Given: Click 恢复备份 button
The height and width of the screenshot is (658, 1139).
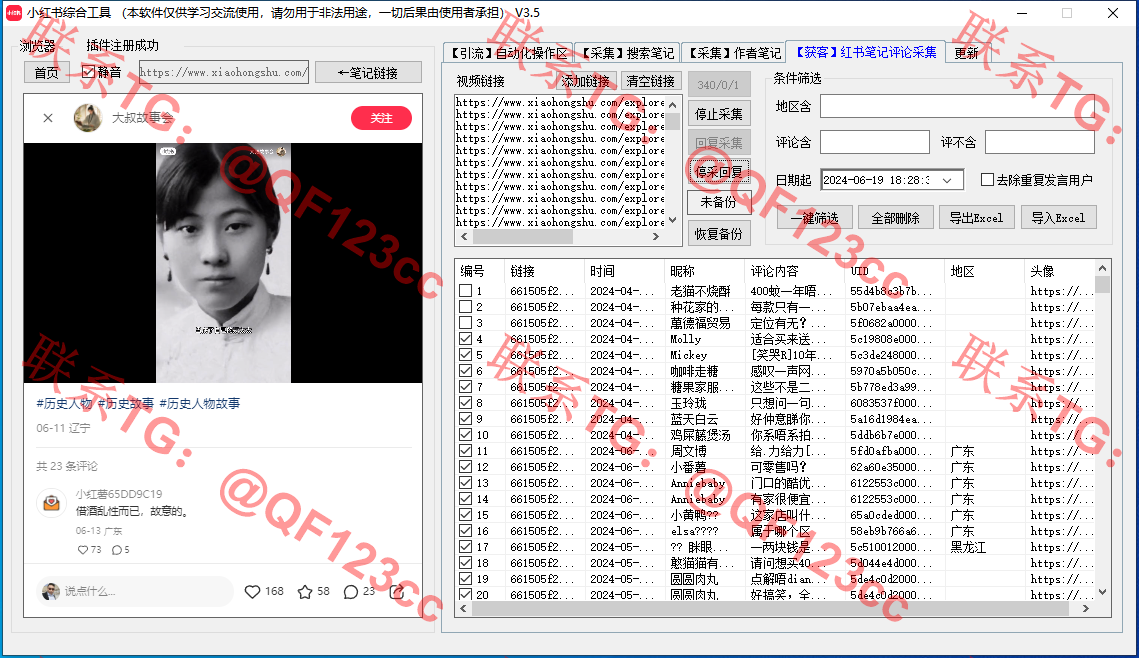Looking at the screenshot, I should pos(718,234).
